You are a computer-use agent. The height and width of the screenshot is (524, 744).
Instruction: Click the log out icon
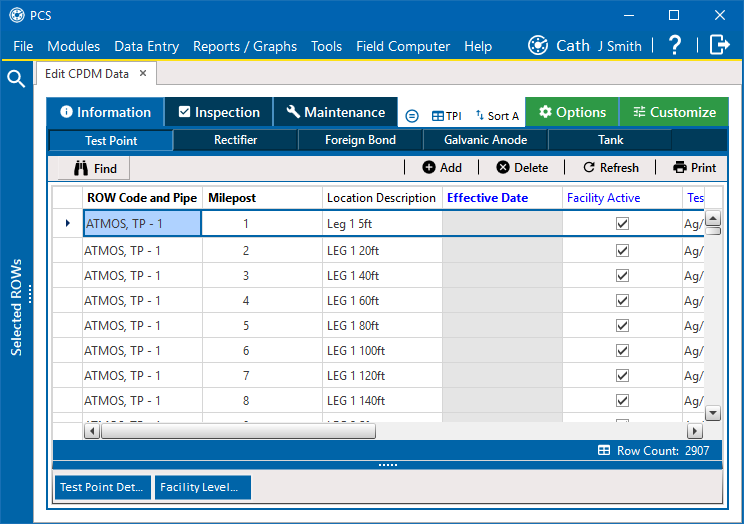tap(719, 45)
